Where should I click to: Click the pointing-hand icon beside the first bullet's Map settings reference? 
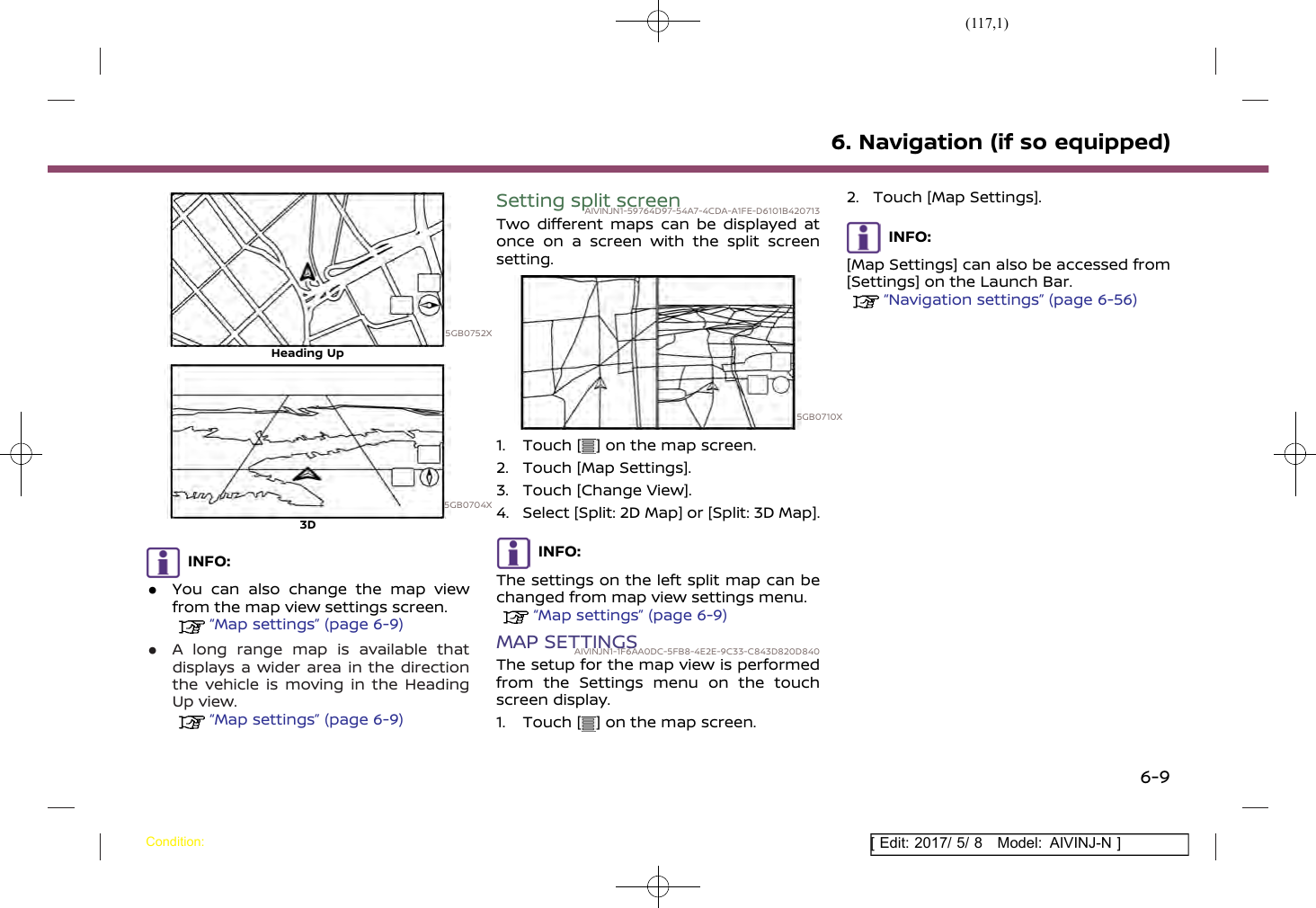(x=191, y=626)
